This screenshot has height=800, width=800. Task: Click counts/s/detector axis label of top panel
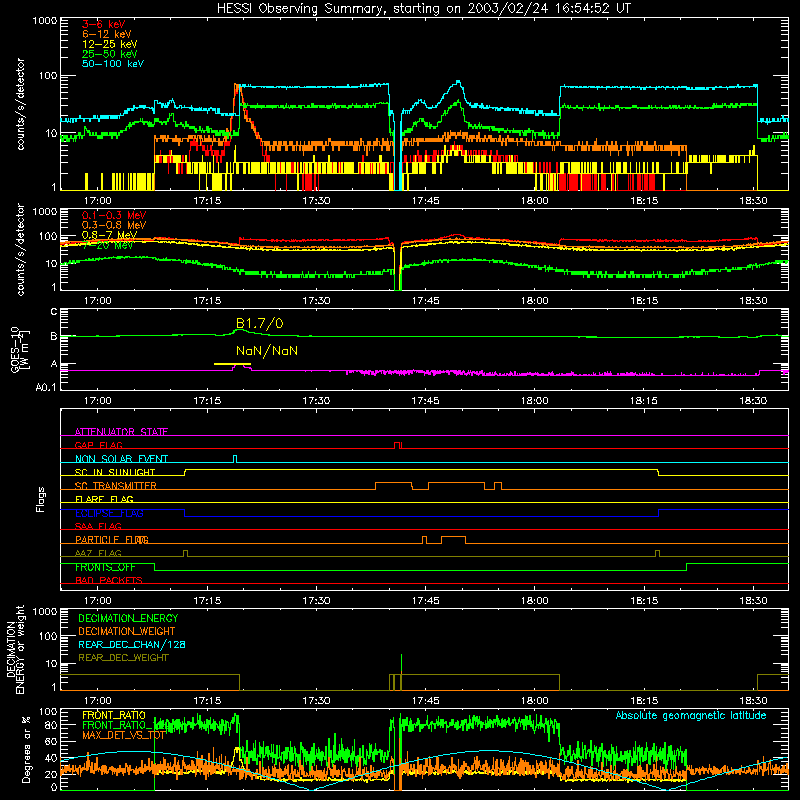pos(20,104)
